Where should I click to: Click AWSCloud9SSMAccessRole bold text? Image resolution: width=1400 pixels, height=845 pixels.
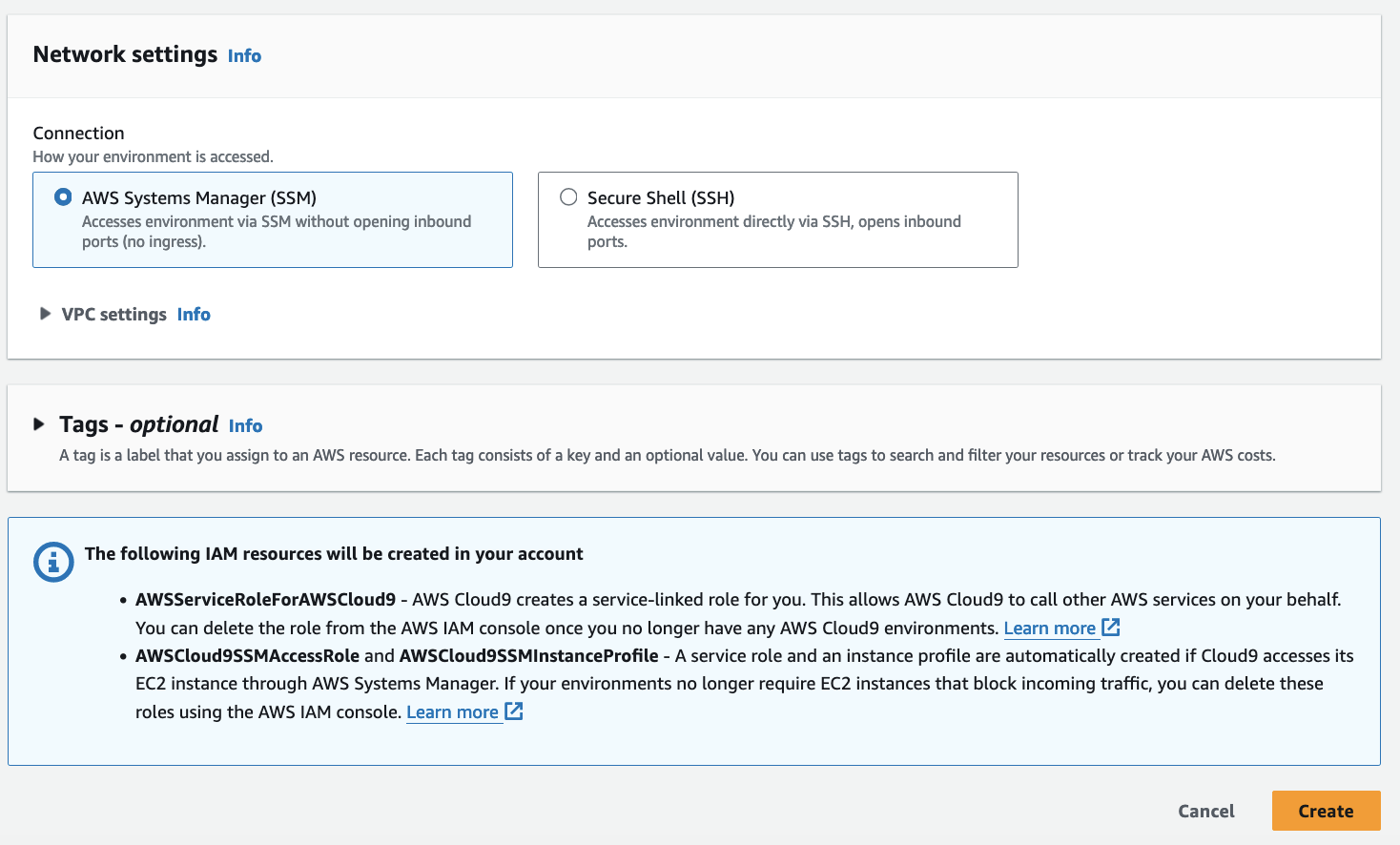coord(247,656)
